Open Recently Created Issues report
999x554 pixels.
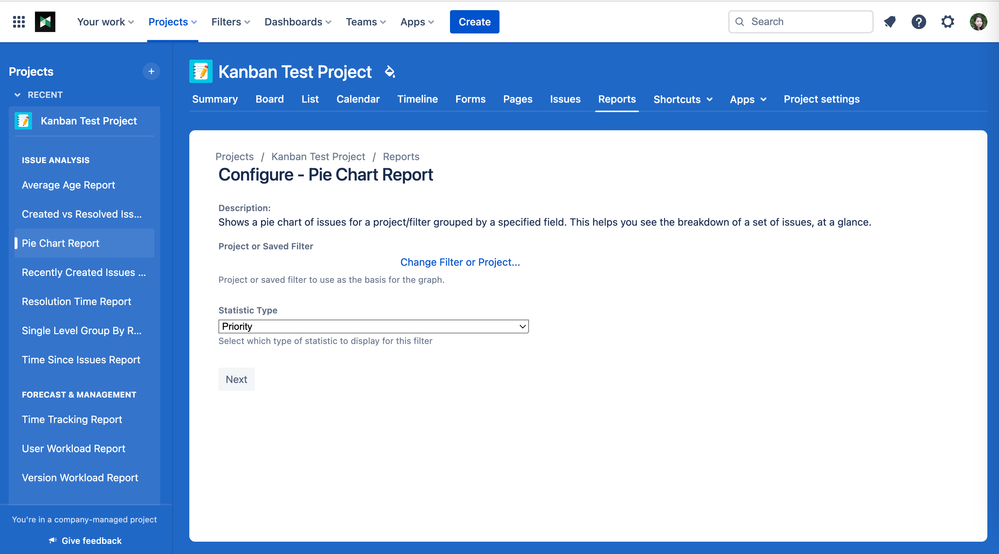pyautogui.click(x=83, y=273)
